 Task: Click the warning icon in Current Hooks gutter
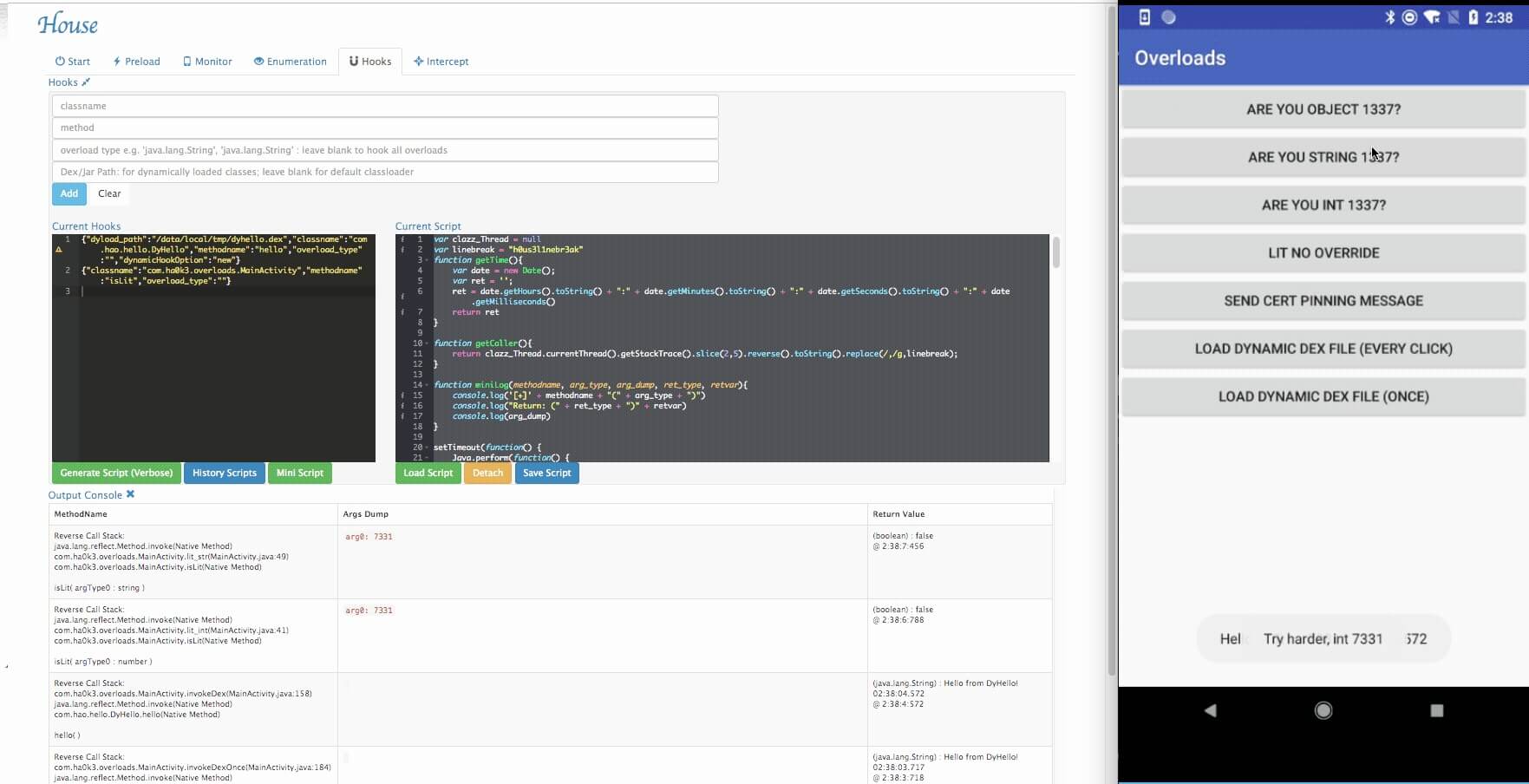tap(59, 250)
